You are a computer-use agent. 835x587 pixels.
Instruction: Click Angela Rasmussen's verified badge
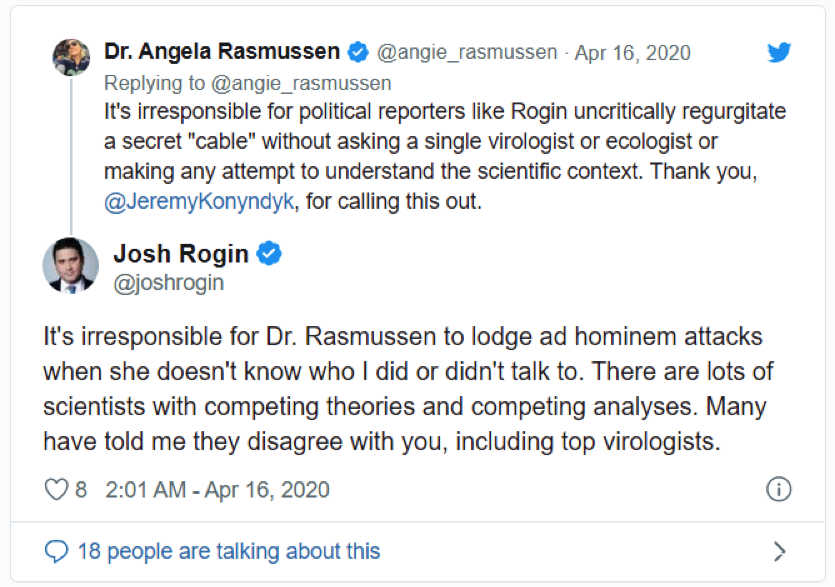359,52
